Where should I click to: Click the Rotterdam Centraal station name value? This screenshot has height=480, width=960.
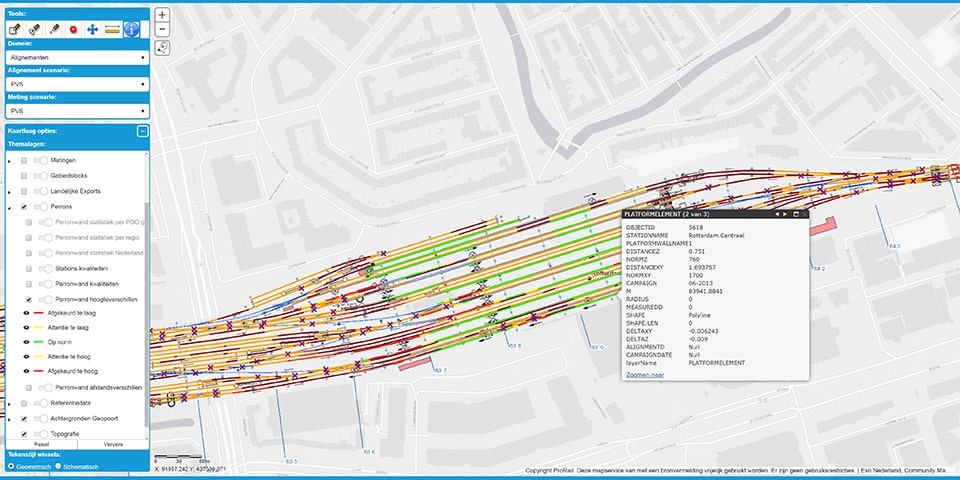click(x=716, y=236)
